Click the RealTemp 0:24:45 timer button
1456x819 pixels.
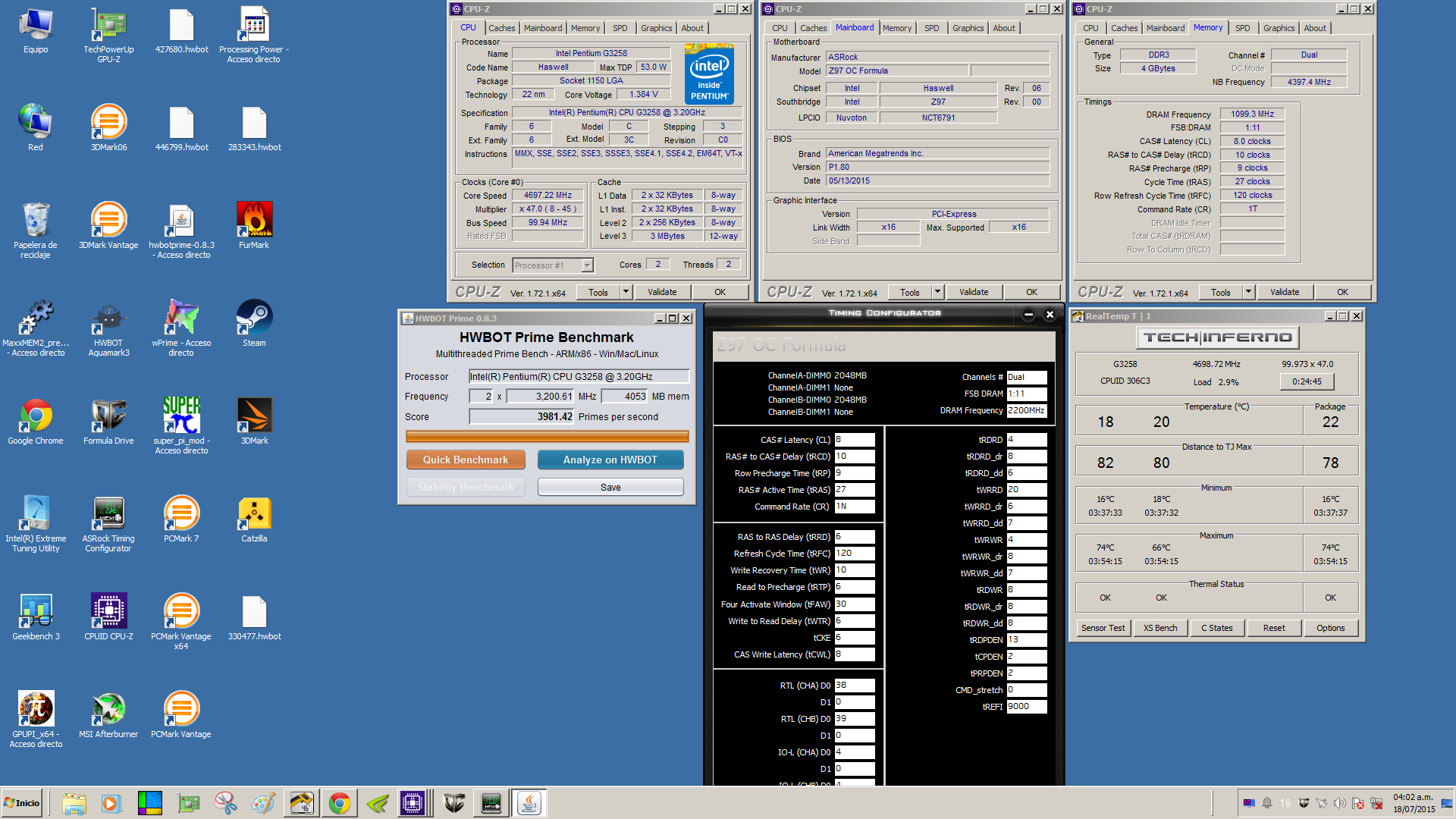click(x=1307, y=381)
